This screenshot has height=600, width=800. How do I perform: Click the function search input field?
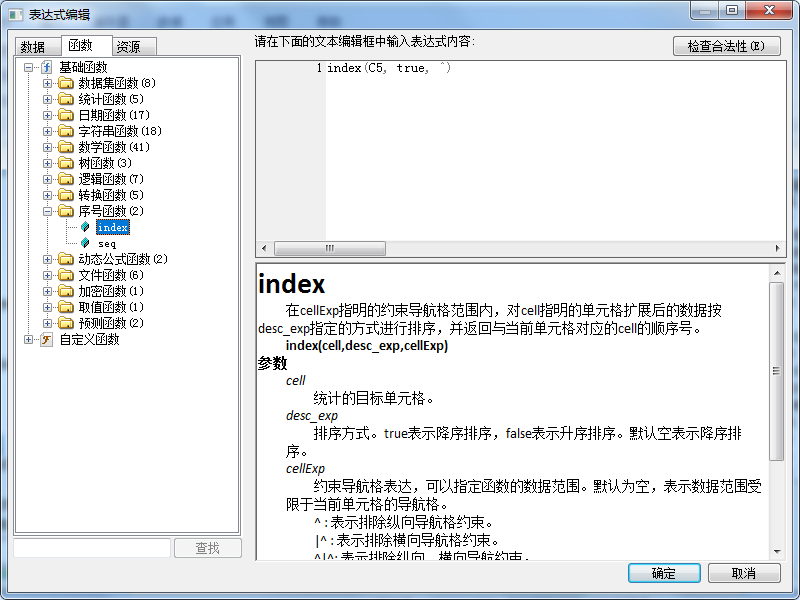coord(91,548)
